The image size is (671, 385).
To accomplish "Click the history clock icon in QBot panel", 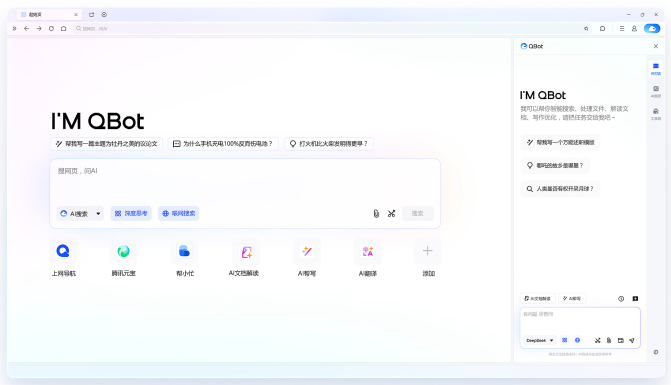I will tap(621, 299).
